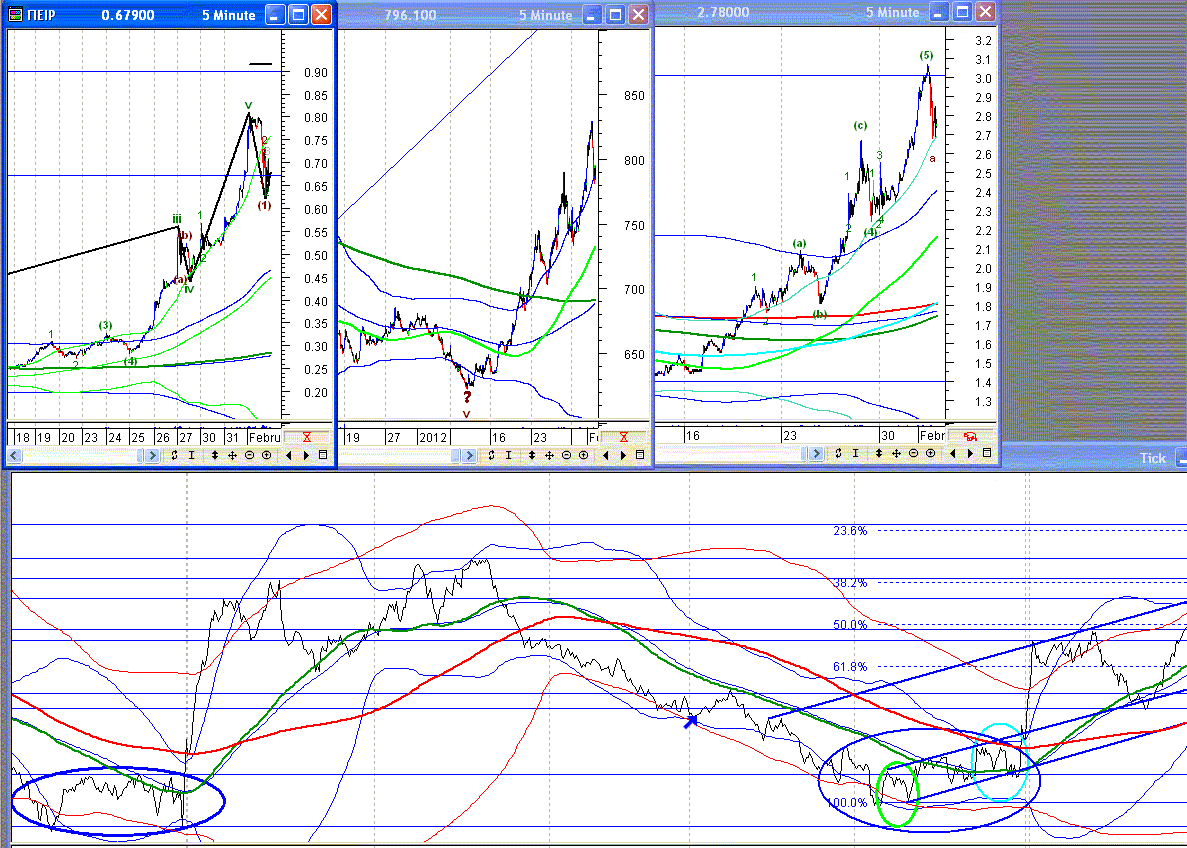Screen dimensions: 1187x848
Task: Click the '5 Minute' label in ΠΕΙΡ window
Action: (x=229, y=15)
